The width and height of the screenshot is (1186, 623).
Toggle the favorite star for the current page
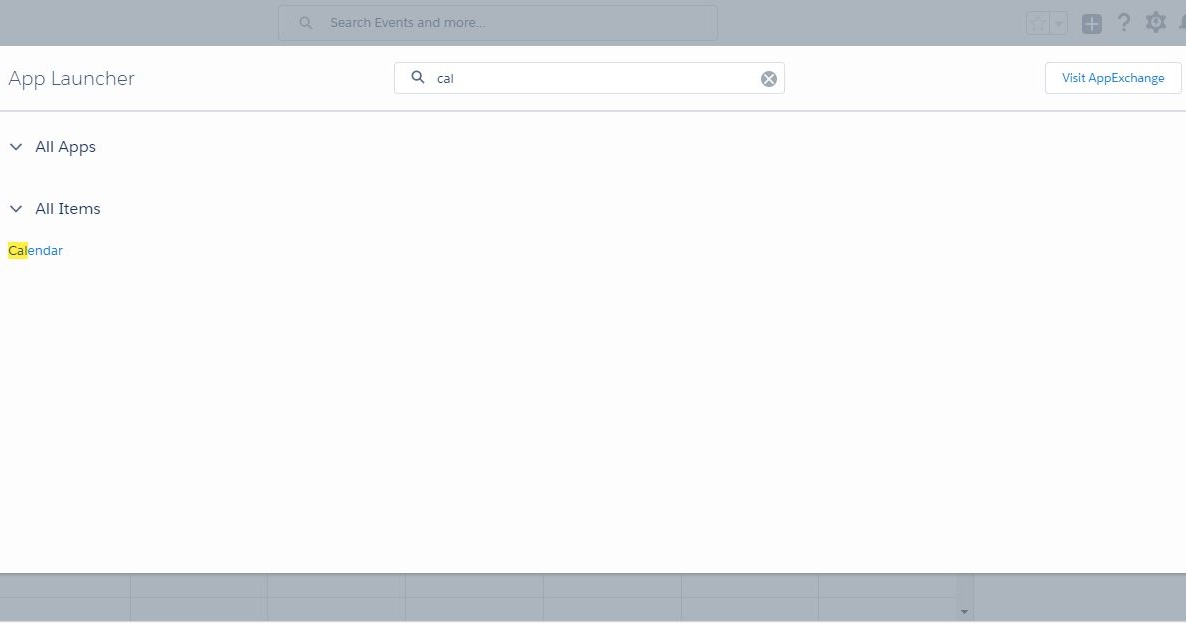pyautogui.click(x=1036, y=22)
